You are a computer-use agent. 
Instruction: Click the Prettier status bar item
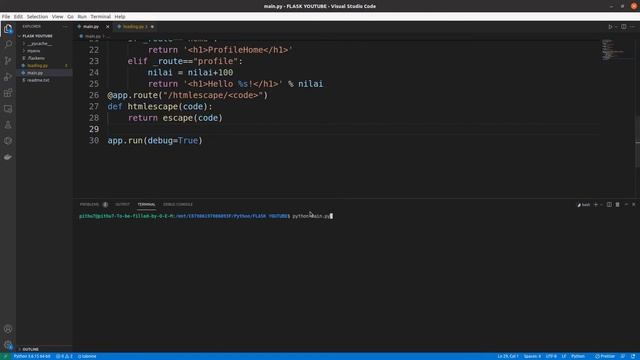(605, 356)
